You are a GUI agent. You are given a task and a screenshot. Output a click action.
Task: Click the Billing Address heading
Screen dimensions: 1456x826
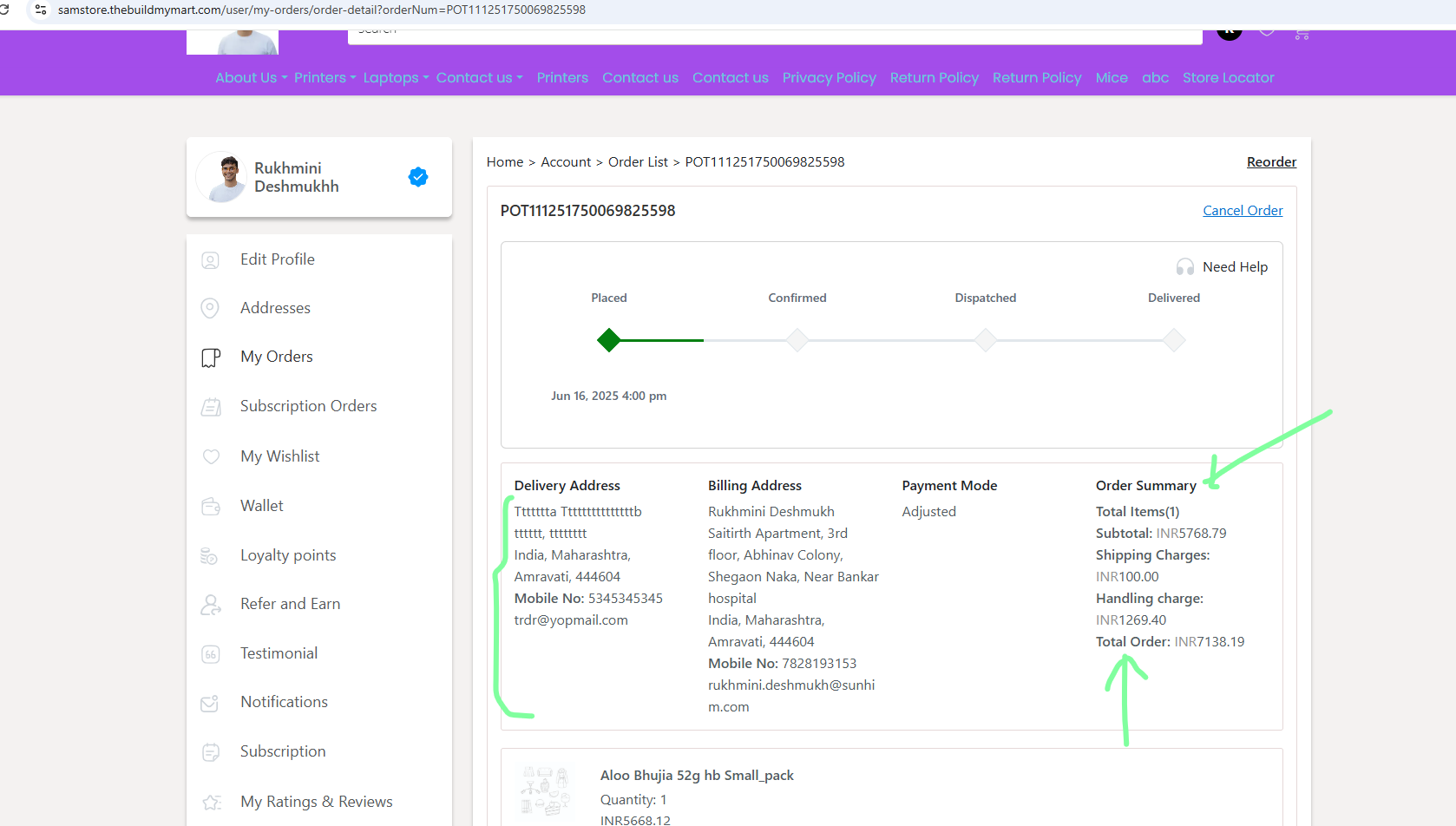(x=755, y=486)
